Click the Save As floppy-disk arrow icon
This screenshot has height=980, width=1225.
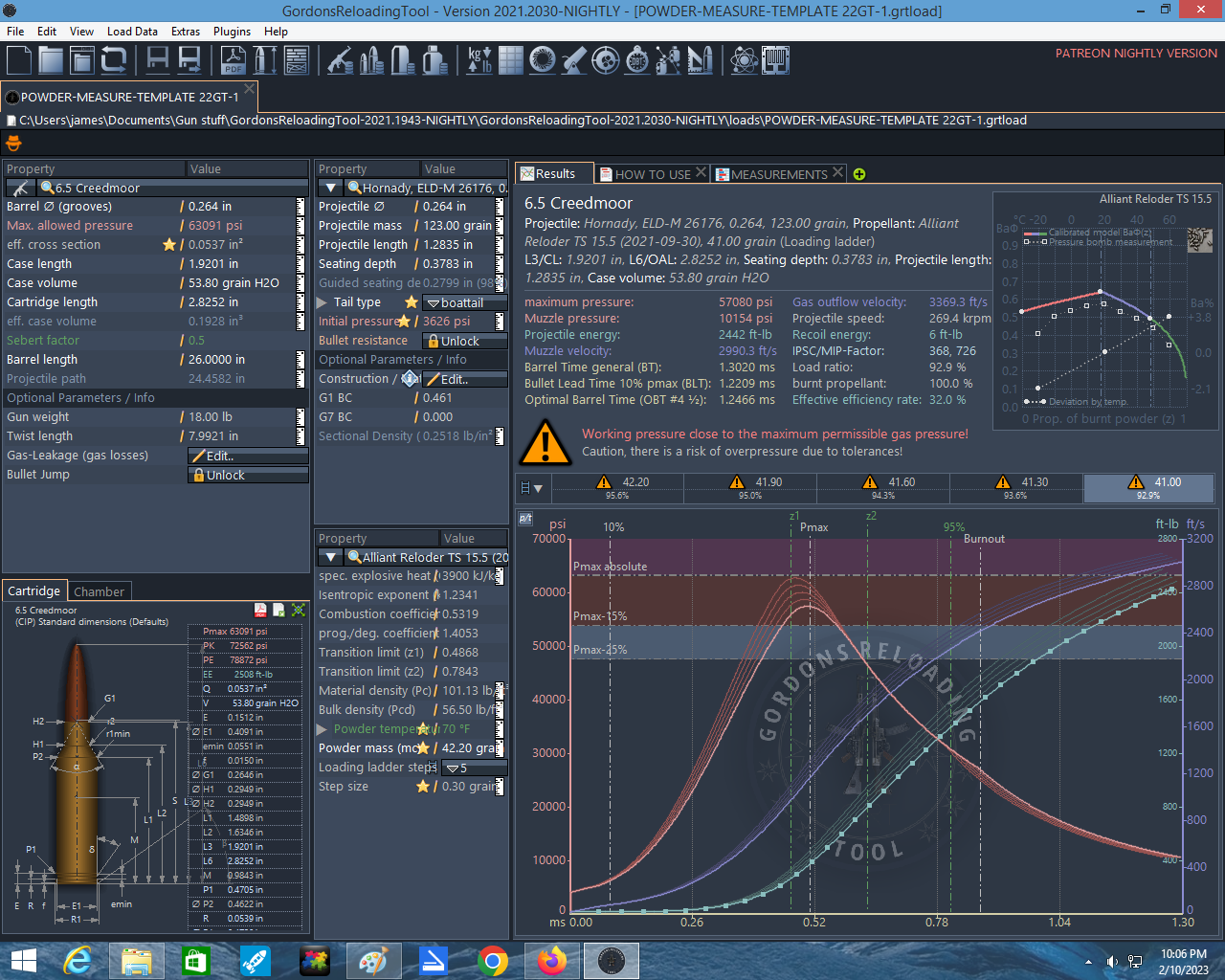189,61
